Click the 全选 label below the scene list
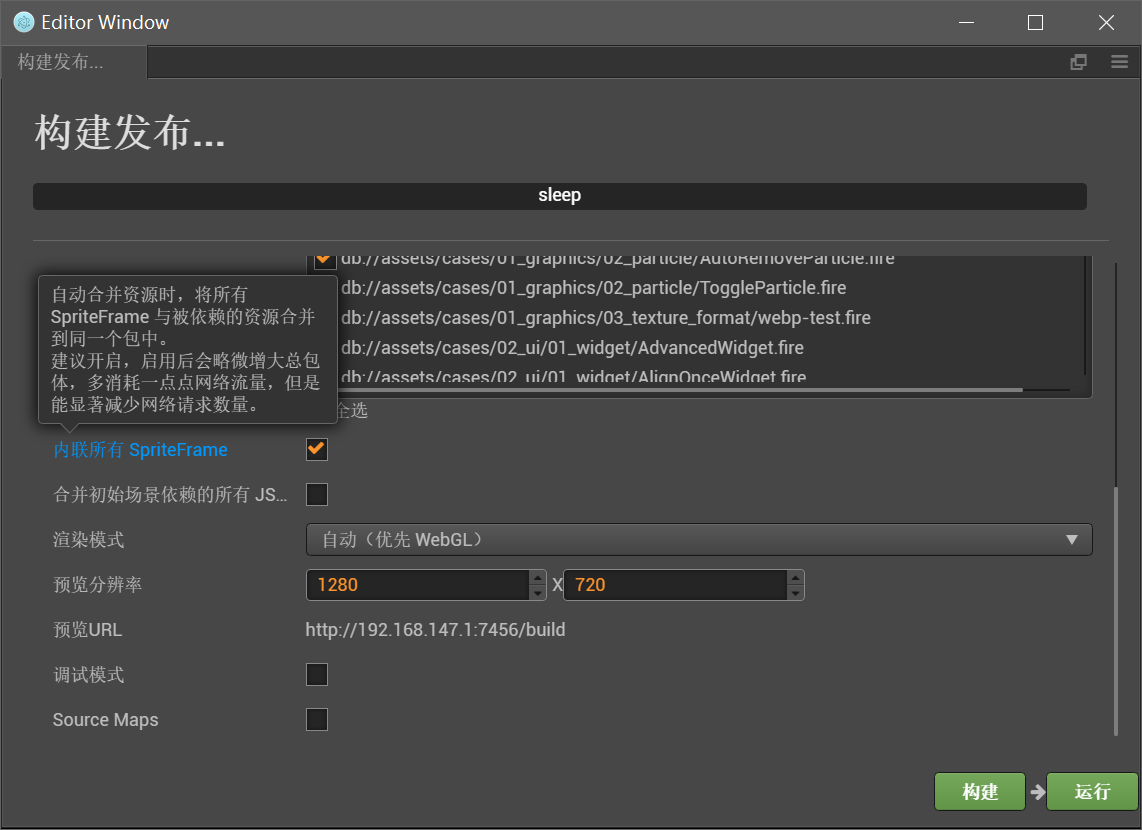Screen dimensions: 1142x830 coord(353,411)
